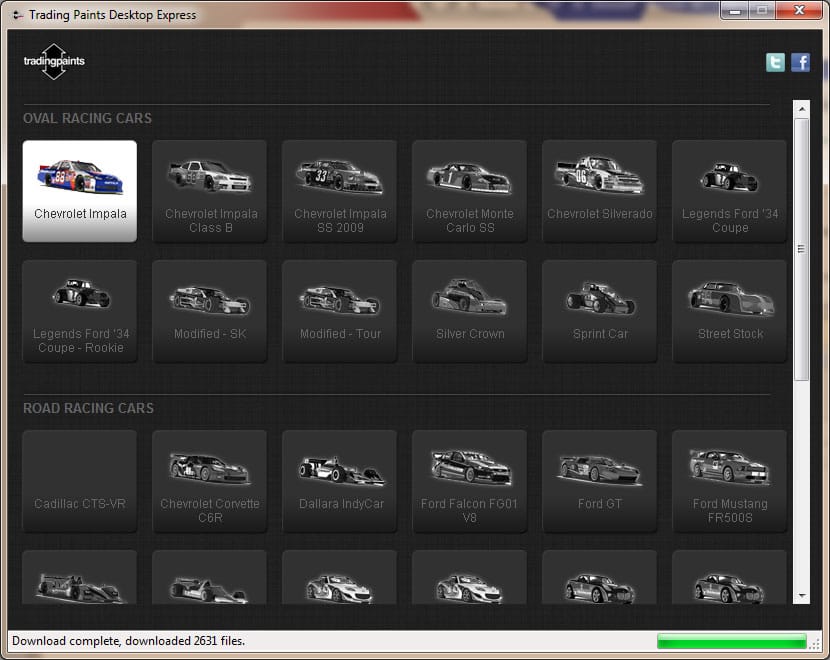Click the ROAD RACING CARS heading
830x660 pixels.
click(x=88, y=408)
